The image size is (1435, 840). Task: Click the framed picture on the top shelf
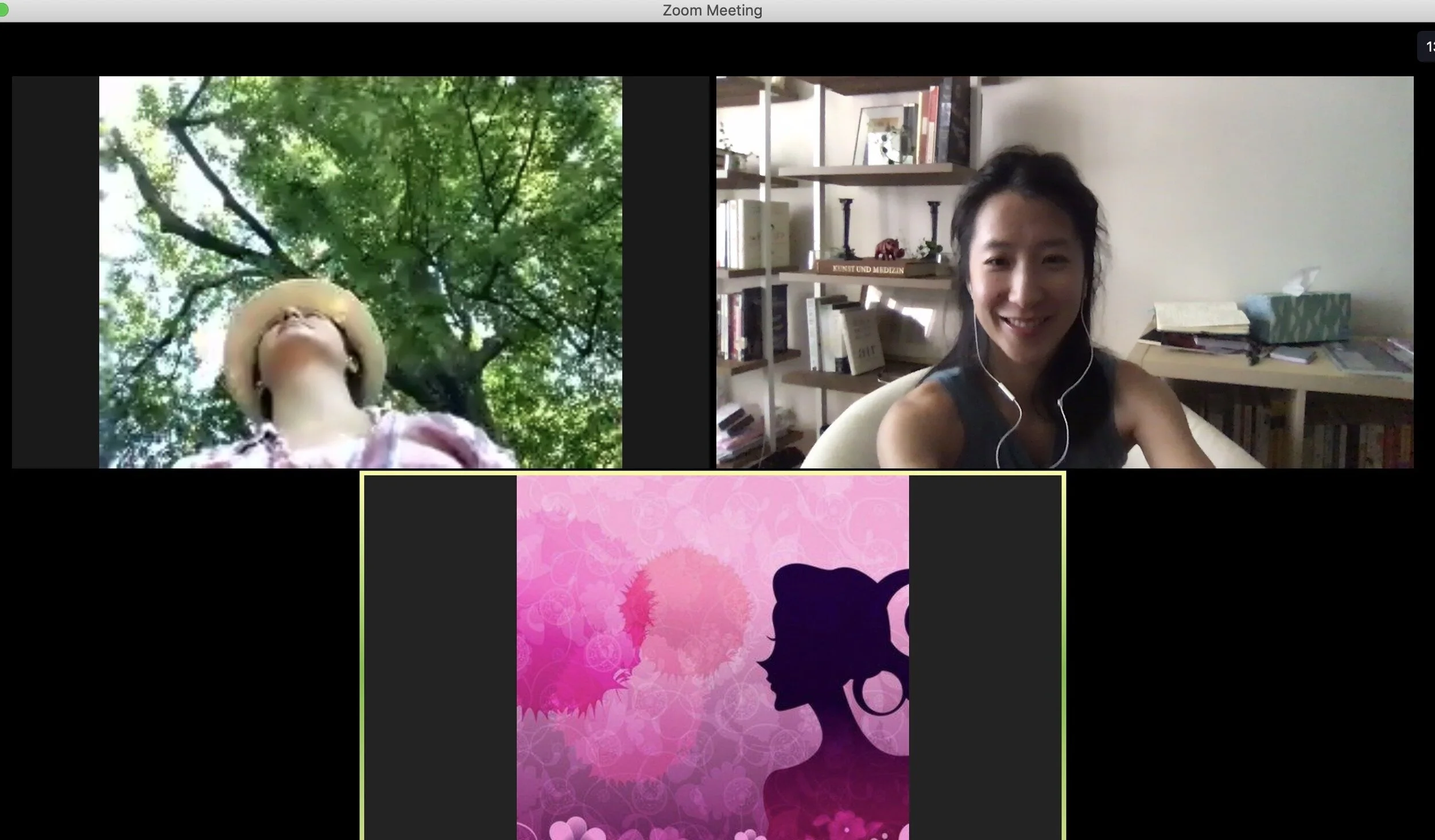(877, 135)
